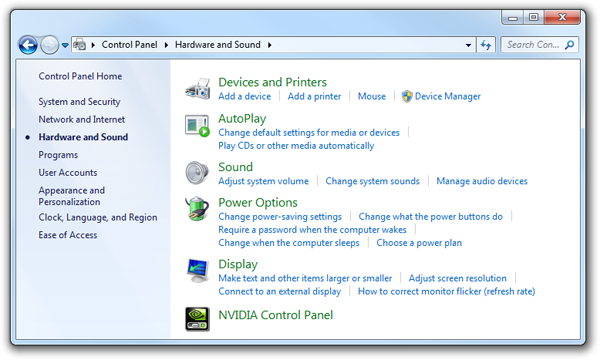Click Change what the power buttons do
Screen dimensions: 600x360
coord(430,217)
